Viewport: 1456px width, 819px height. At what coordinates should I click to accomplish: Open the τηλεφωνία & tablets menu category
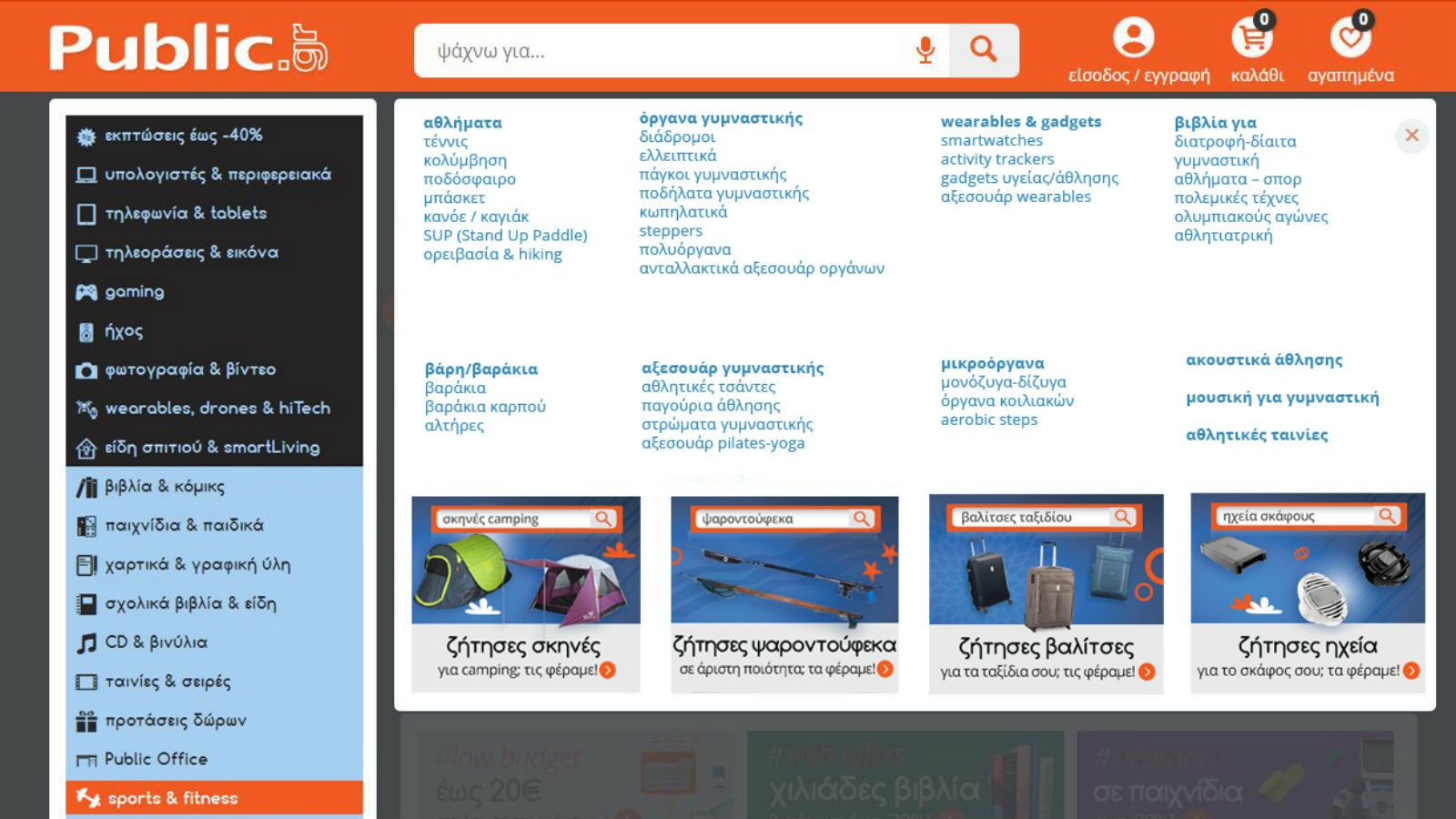[186, 213]
